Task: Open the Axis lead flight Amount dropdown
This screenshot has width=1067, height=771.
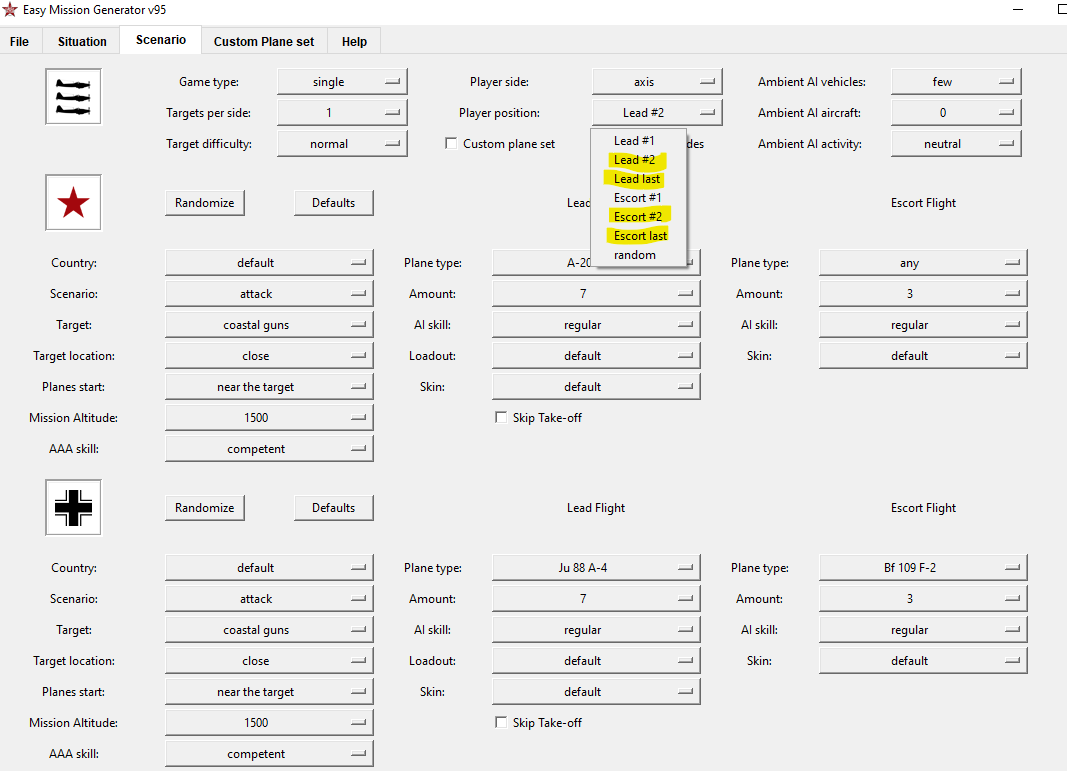Action: pyautogui.click(x=596, y=599)
